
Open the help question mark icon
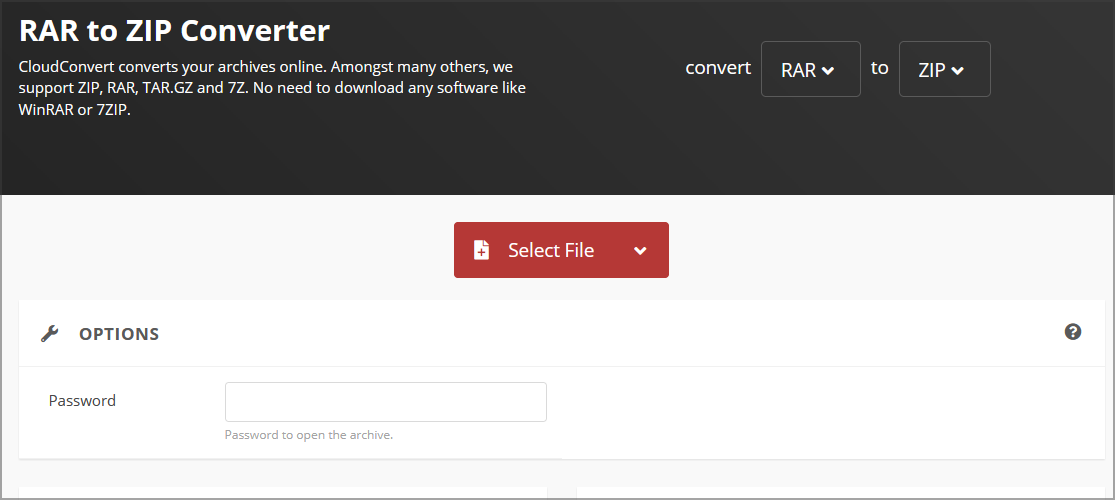tap(1073, 332)
